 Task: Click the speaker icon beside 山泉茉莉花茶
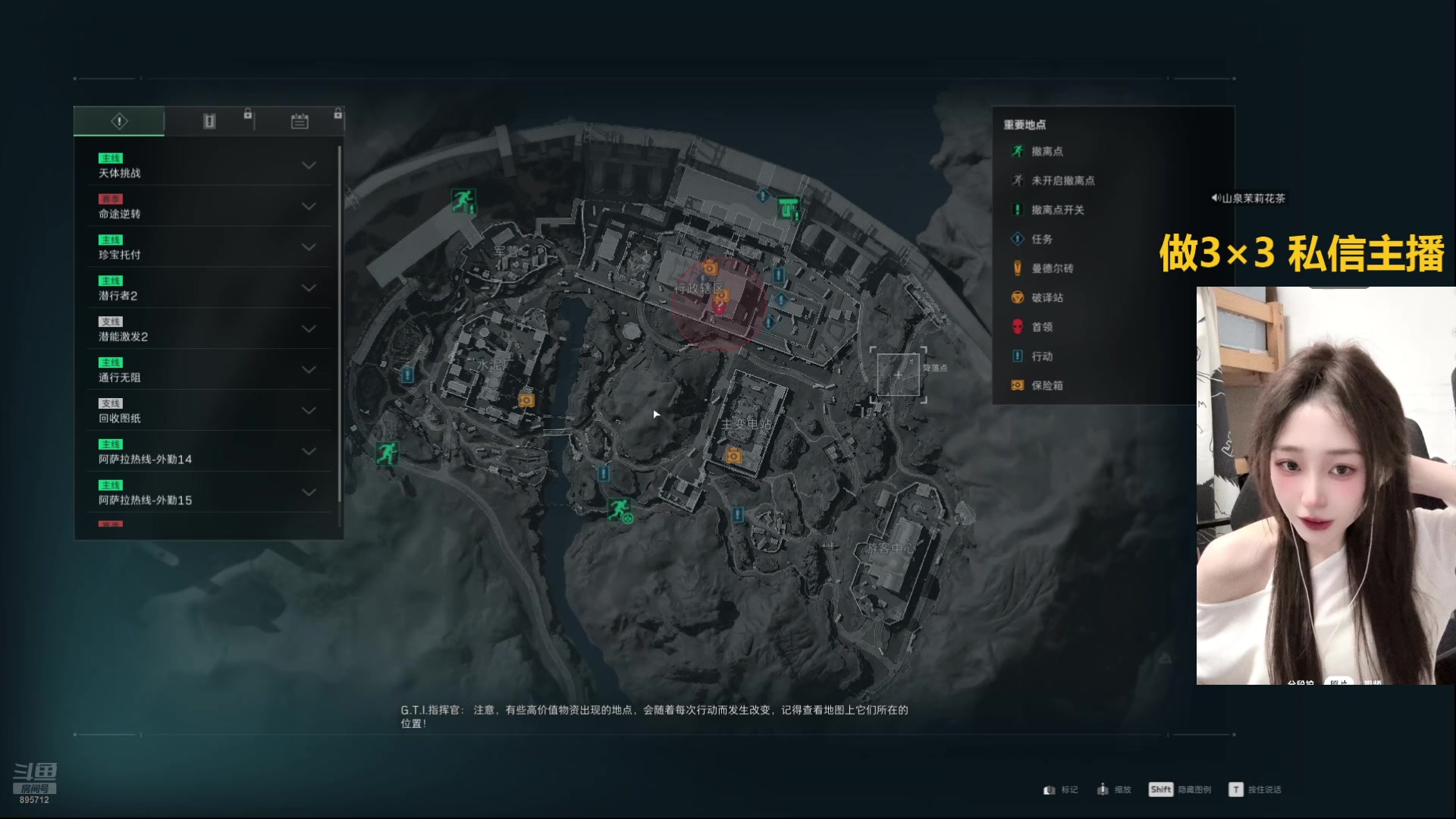coord(1216,198)
